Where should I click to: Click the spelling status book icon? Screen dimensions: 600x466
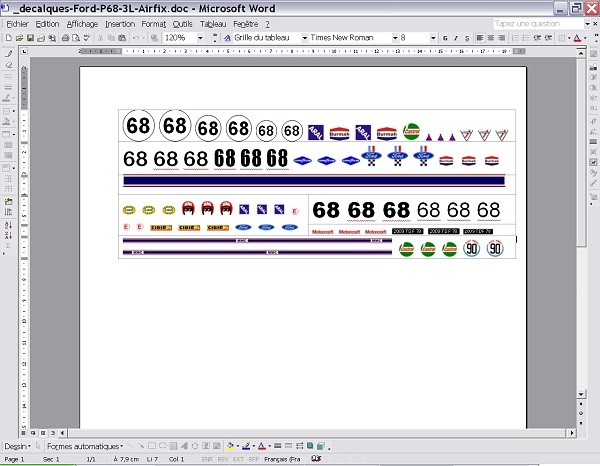316,458
